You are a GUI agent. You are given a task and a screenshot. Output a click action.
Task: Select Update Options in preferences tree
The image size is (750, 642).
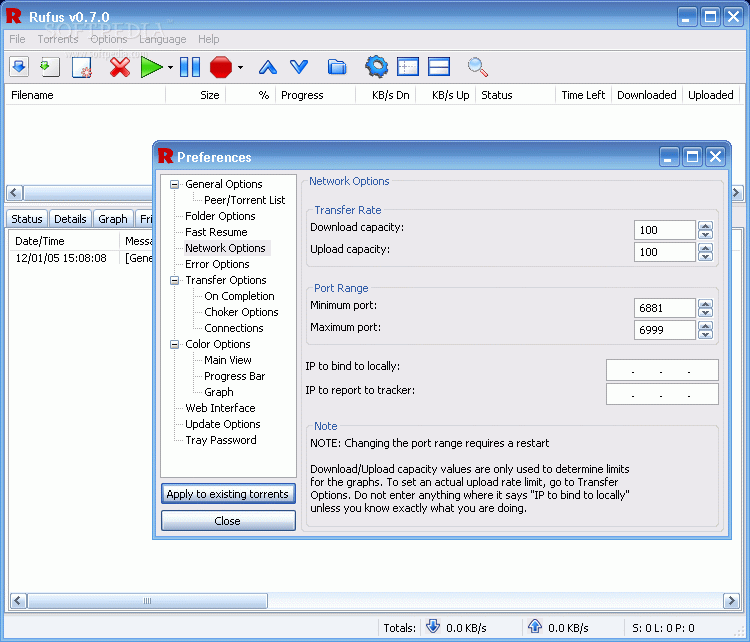(x=222, y=424)
